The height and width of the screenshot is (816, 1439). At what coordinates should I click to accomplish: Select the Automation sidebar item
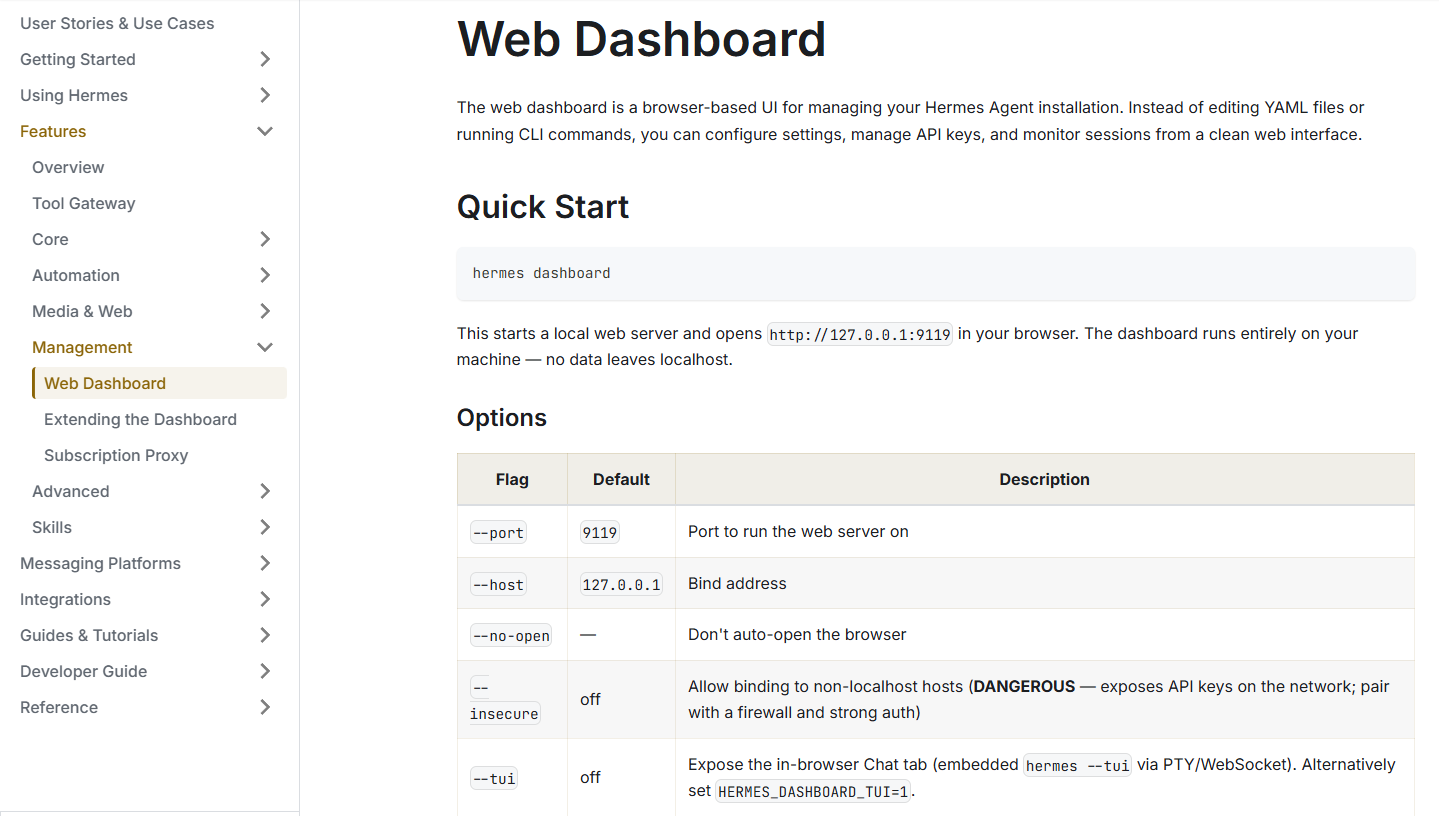tap(76, 275)
